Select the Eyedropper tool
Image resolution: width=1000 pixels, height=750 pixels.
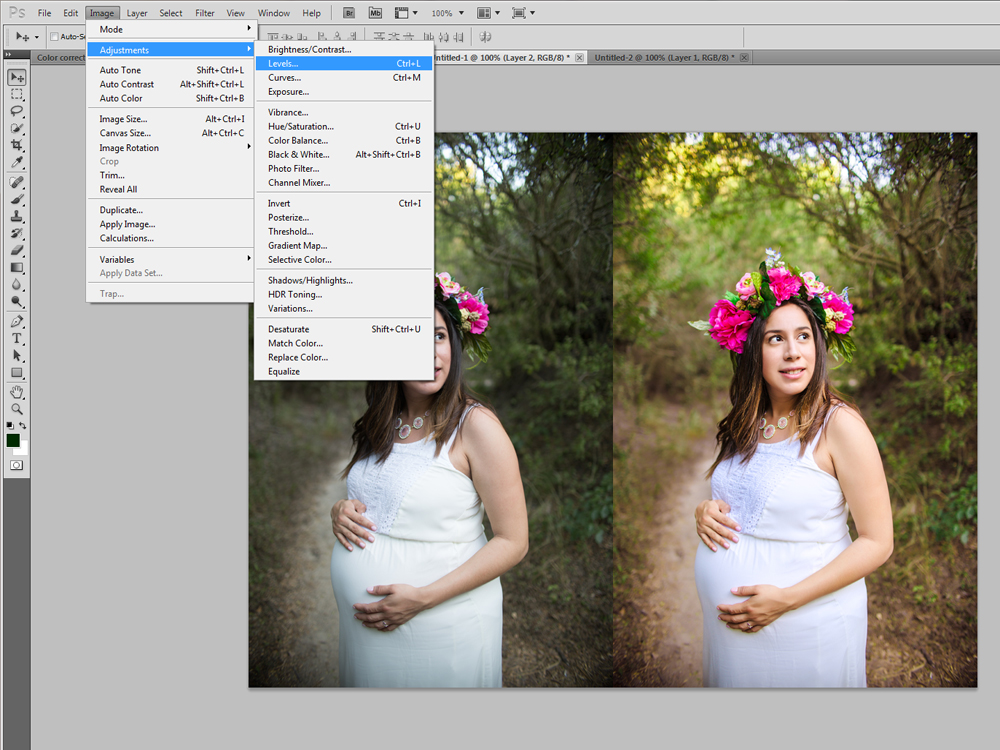pos(17,162)
